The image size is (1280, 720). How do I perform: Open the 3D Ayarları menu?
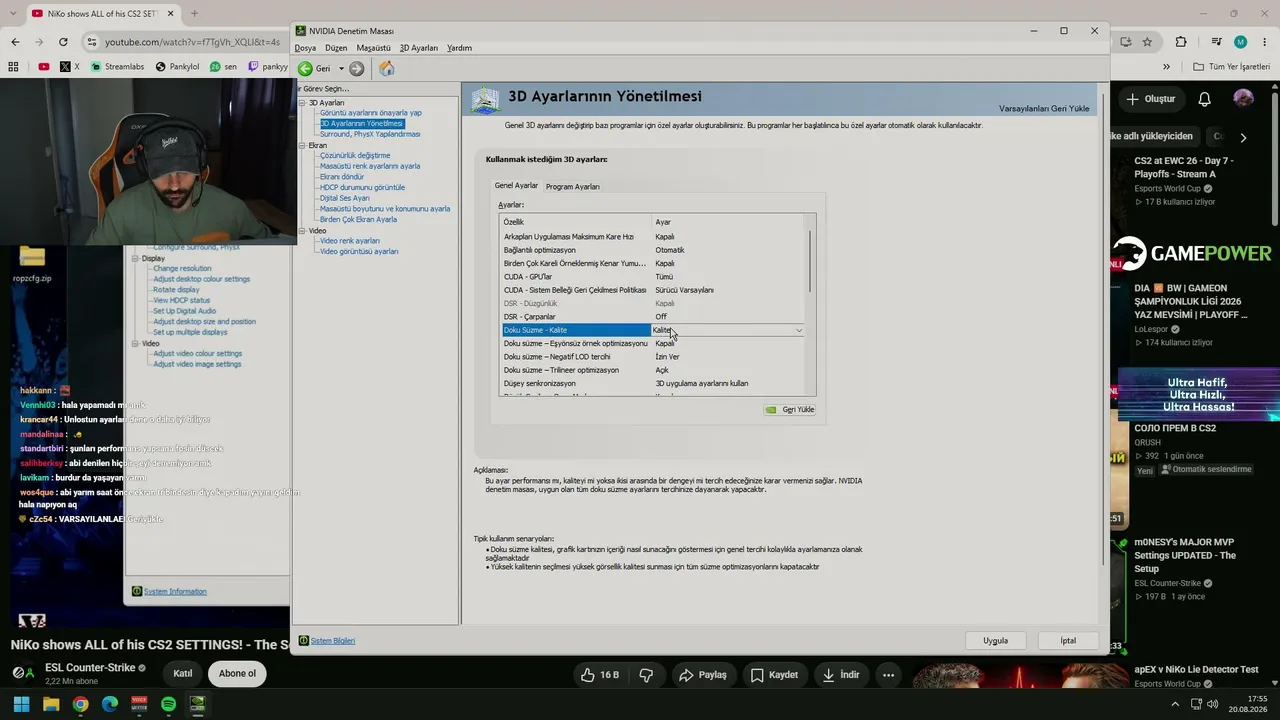[419, 48]
